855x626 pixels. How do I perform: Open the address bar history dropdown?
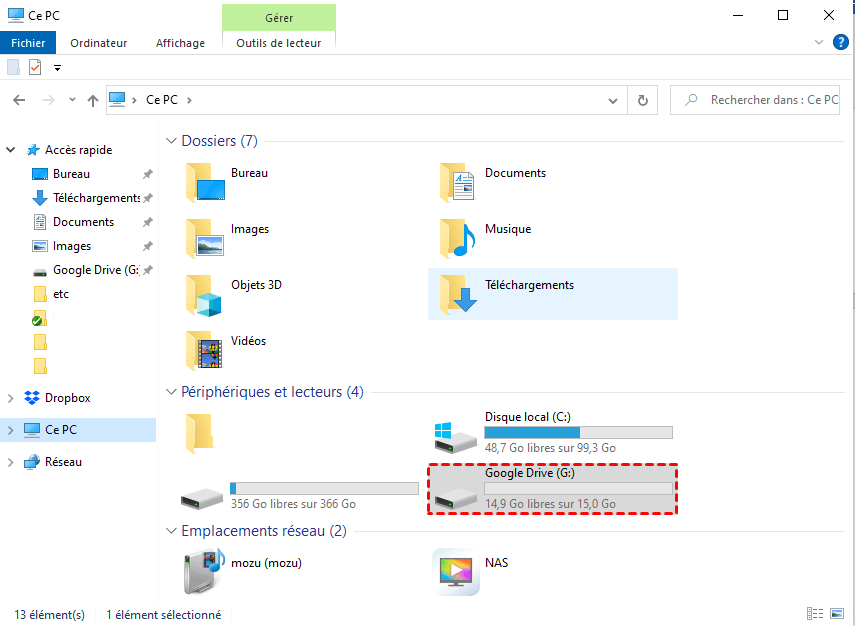(x=613, y=100)
